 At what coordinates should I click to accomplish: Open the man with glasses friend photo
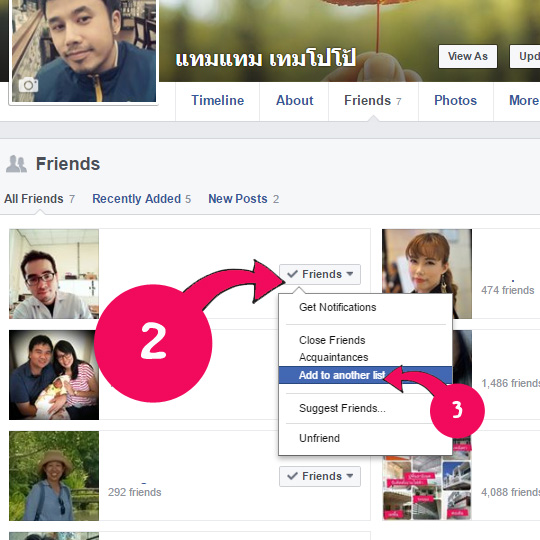pyautogui.click(x=54, y=274)
